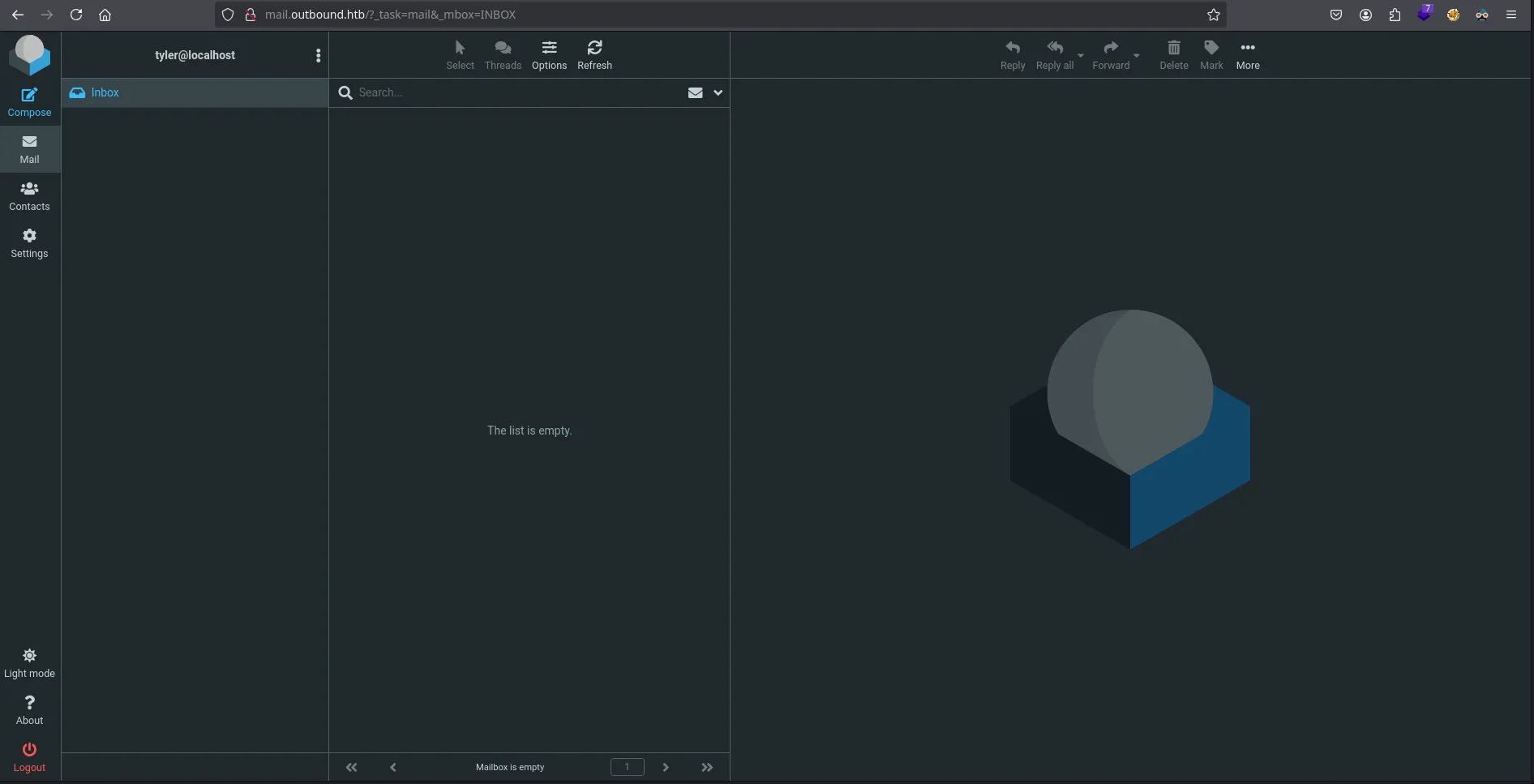Jump to last page of messages
This screenshot has height=784, width=1534.
pos(707,767)
